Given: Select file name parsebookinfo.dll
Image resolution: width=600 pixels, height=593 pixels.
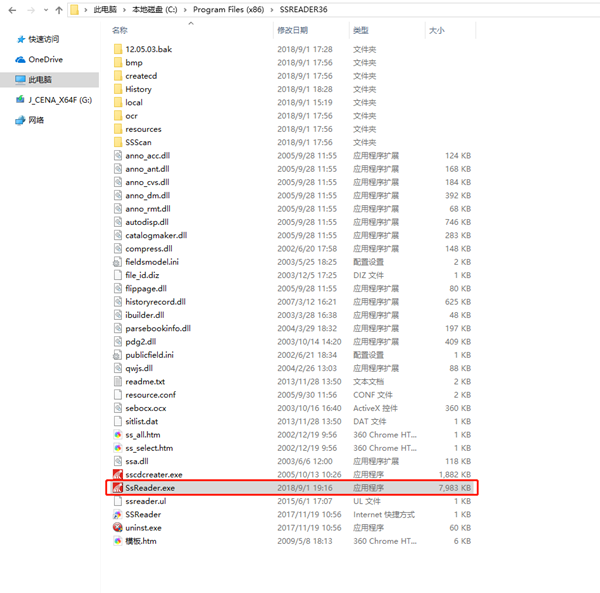Looking at the screenshot, I should tap(158, 328).
